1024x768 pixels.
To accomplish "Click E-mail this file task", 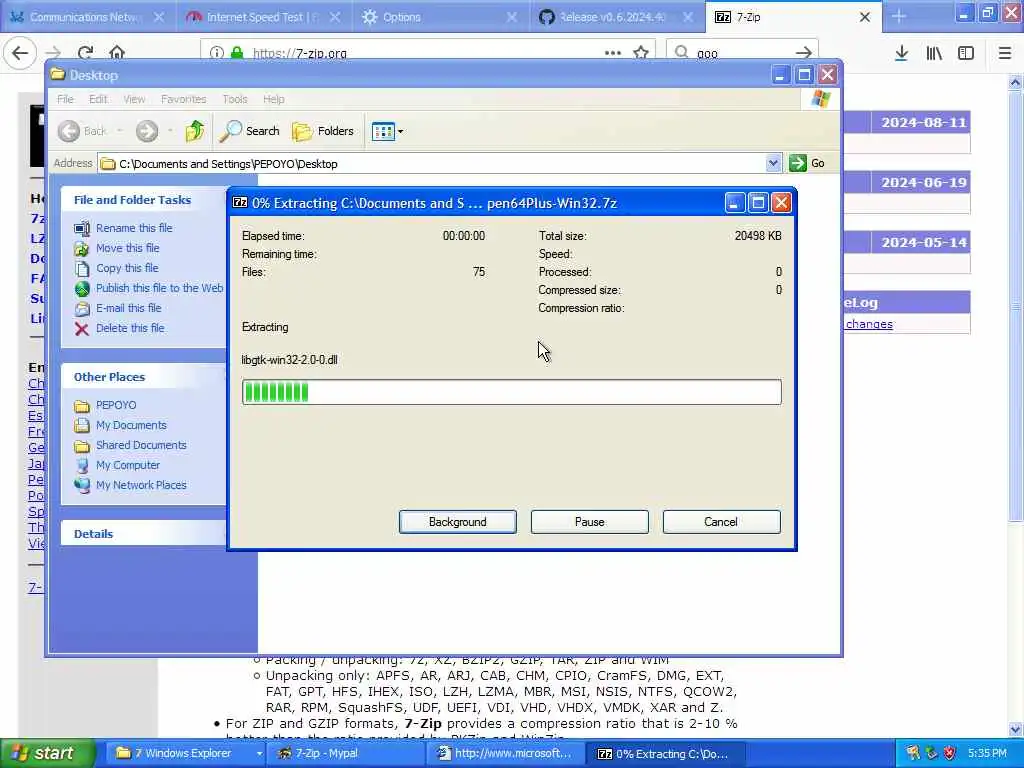I will pos(129,308).
